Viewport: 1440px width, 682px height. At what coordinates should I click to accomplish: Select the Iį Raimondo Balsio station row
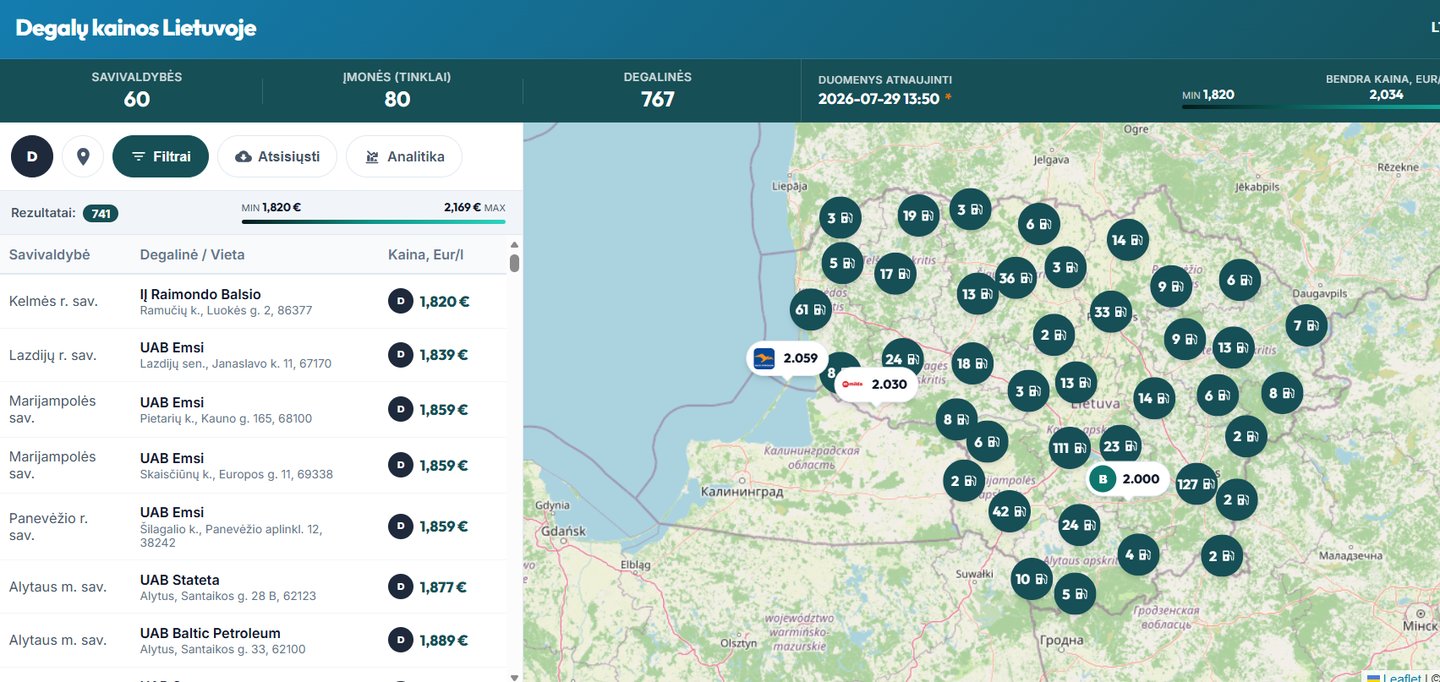coord(253,302)
